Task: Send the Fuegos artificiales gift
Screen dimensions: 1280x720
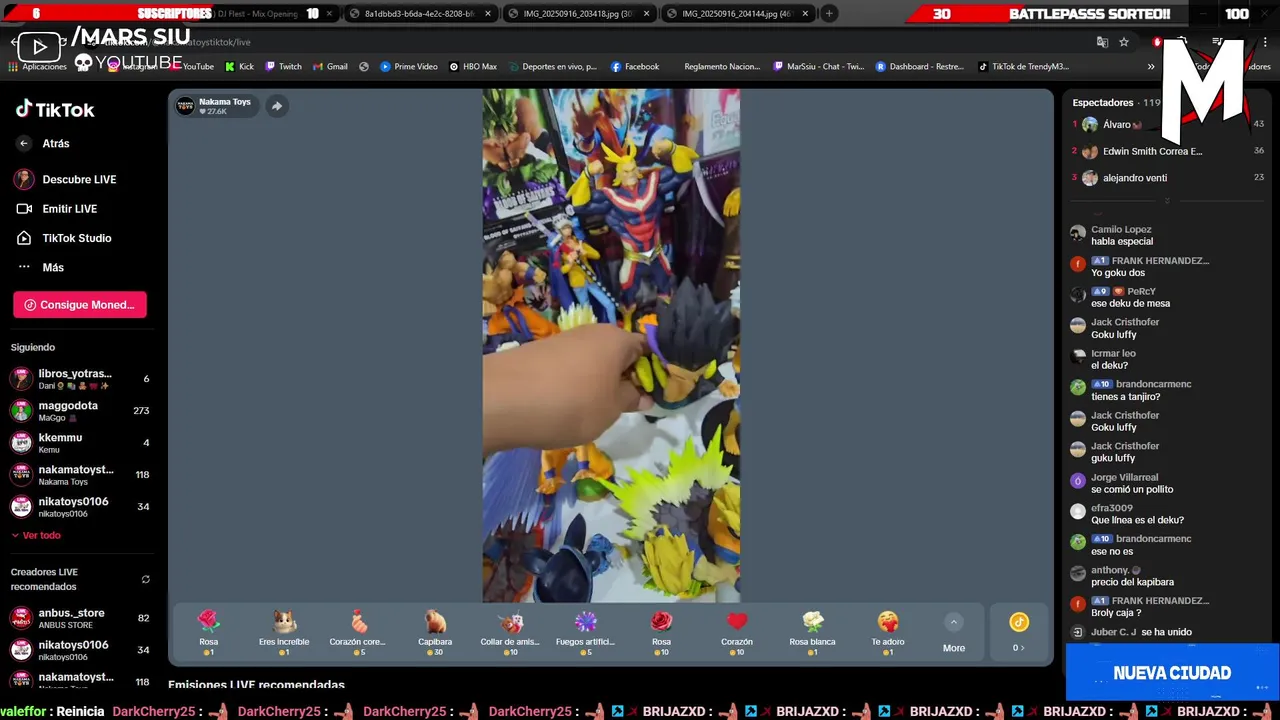Action: click(586, 632)
